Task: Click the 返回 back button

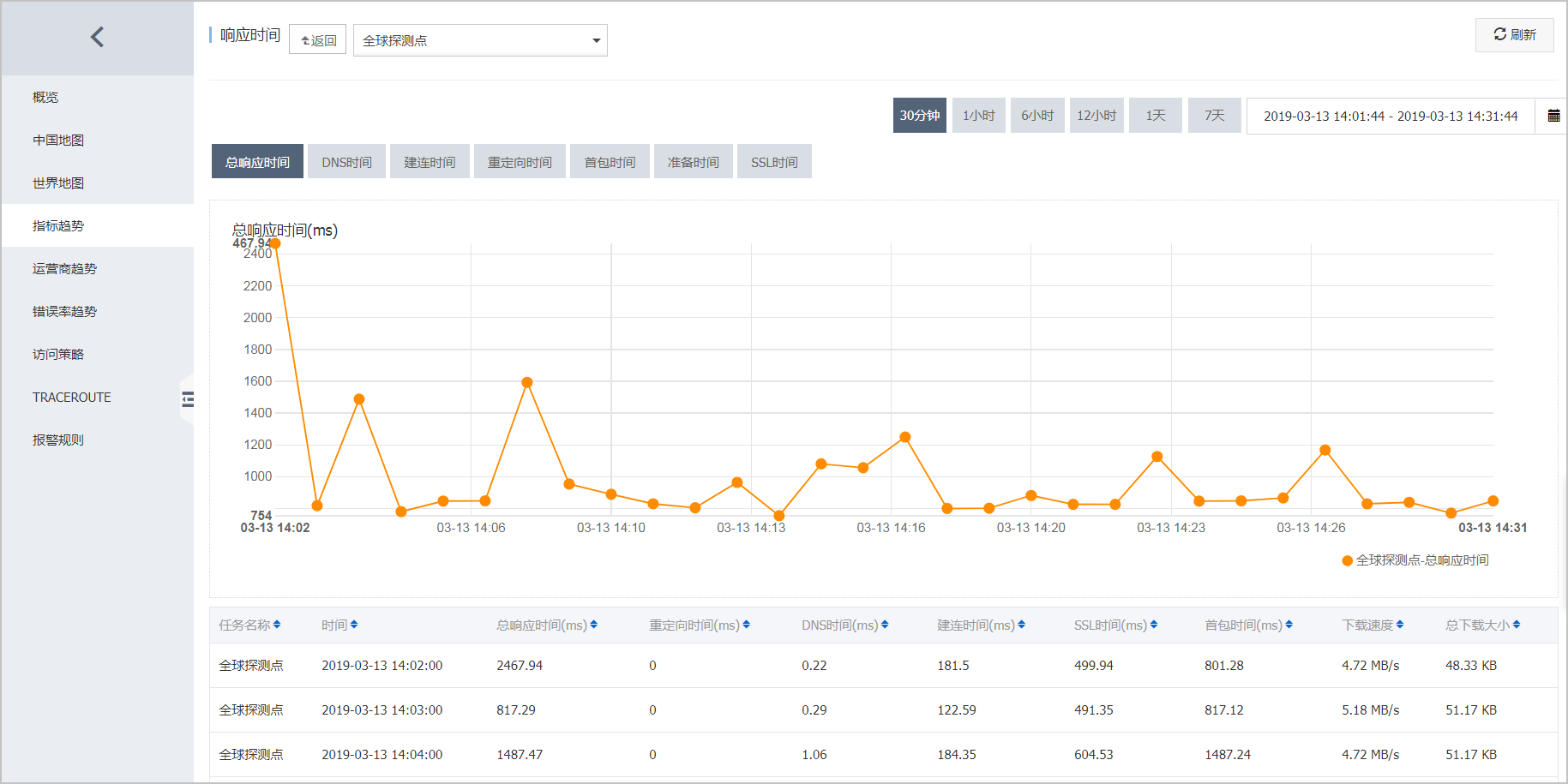Action: [x=318, y=40]
